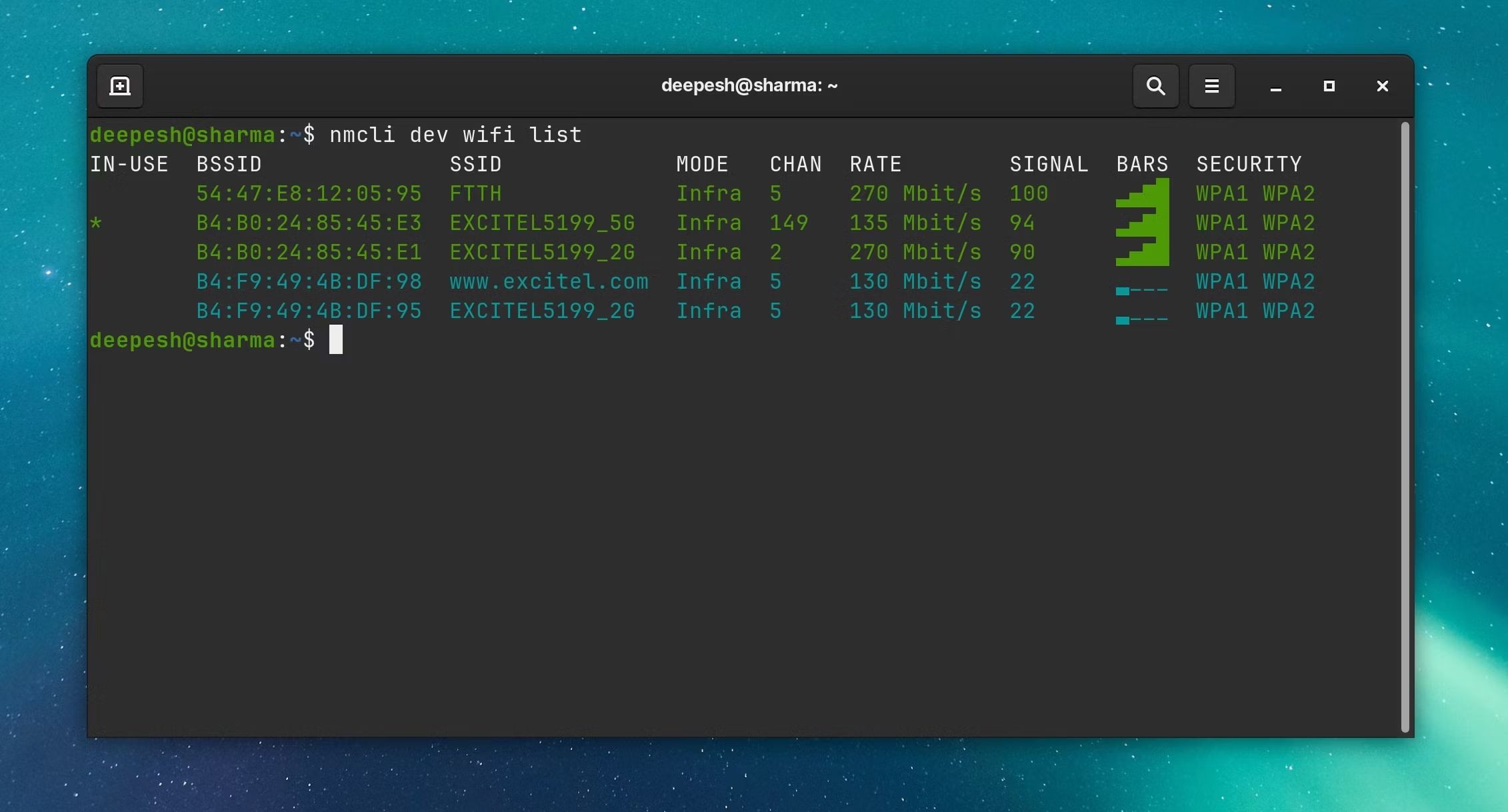The width and height of the screenshot is (1508, 812).
Task: Close the terminal window
Action: coord(1382,86)
